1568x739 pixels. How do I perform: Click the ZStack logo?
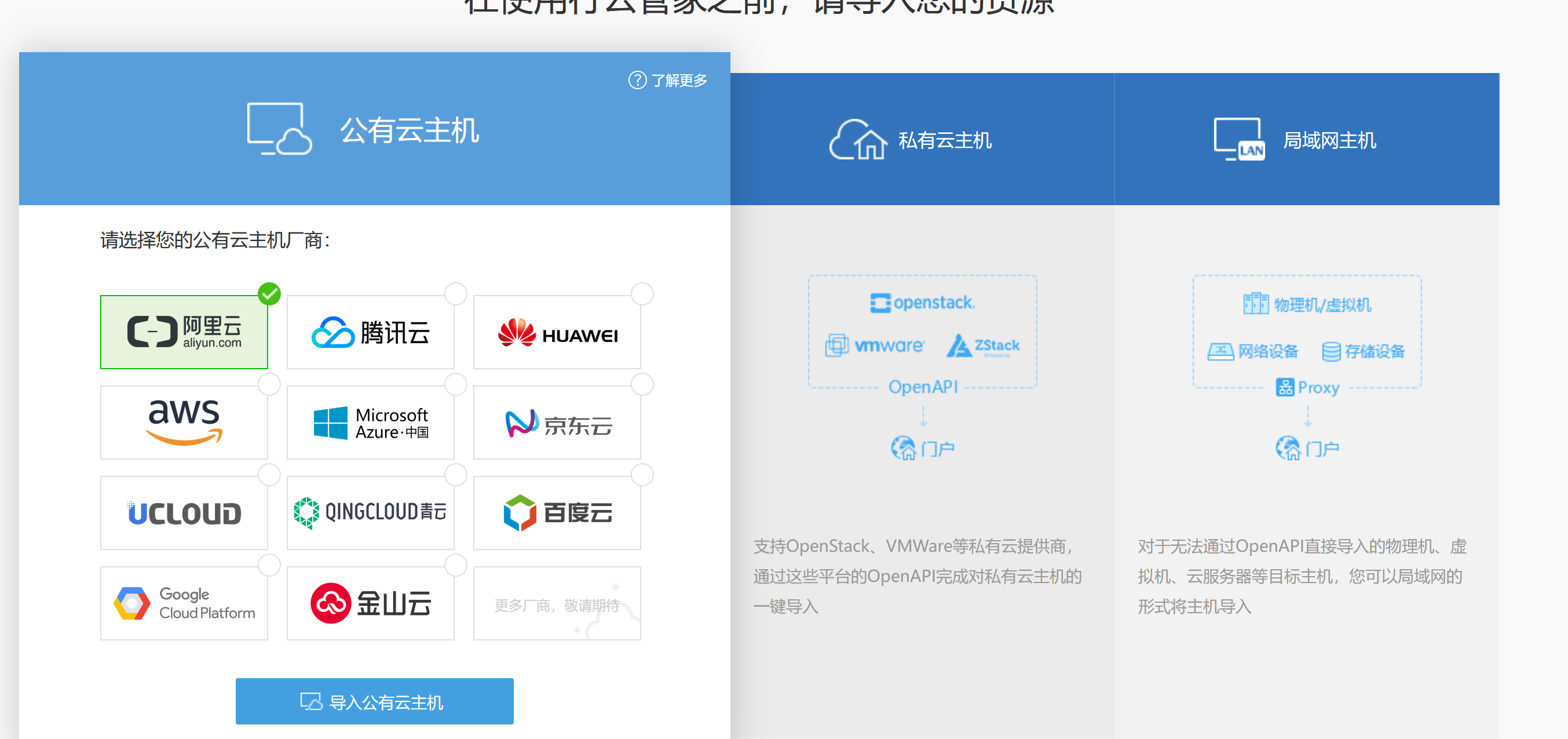pyautogui.click(x=983, y=345)
